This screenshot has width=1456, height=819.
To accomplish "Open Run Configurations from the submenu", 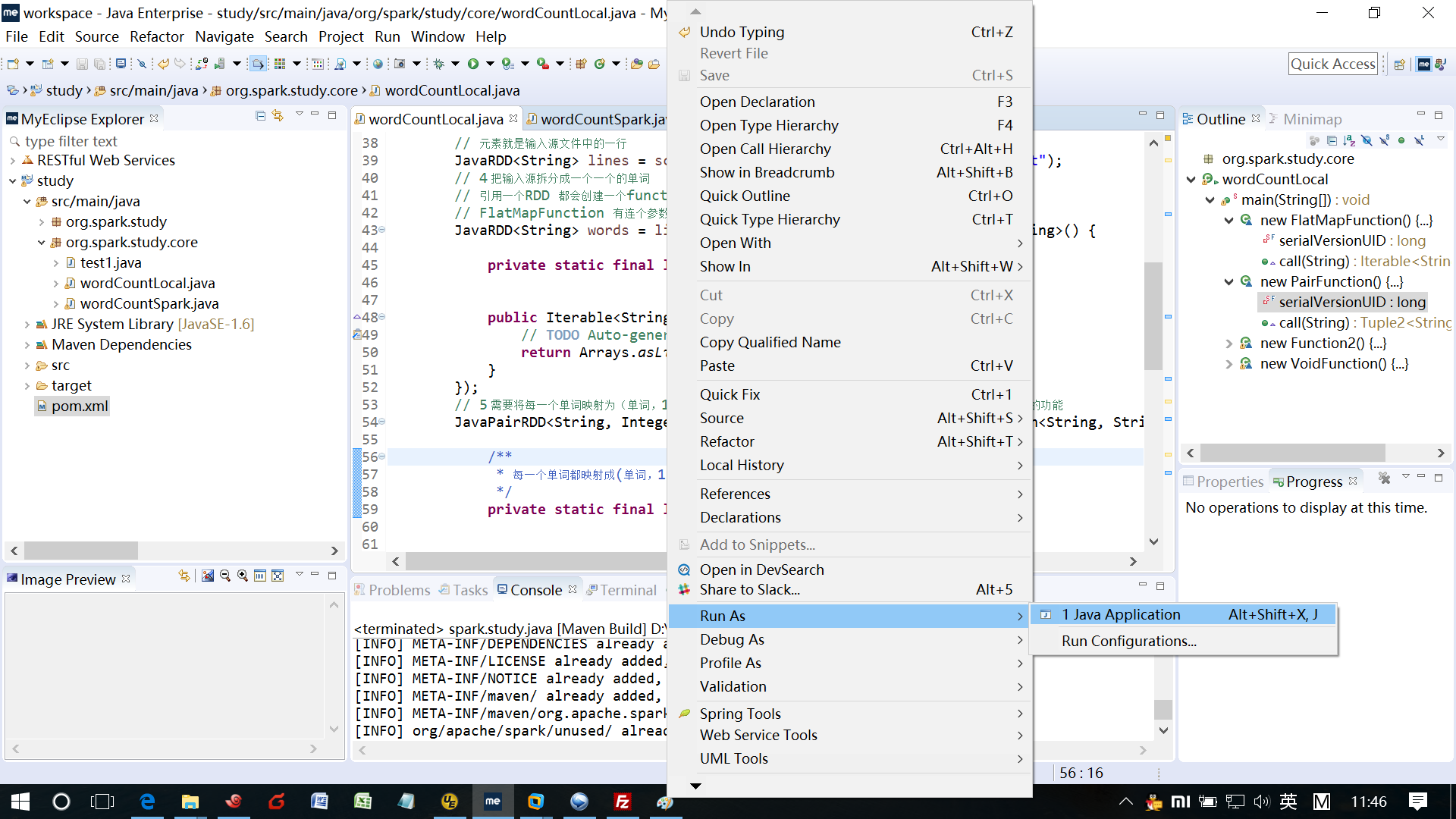I will [1129, 641].
